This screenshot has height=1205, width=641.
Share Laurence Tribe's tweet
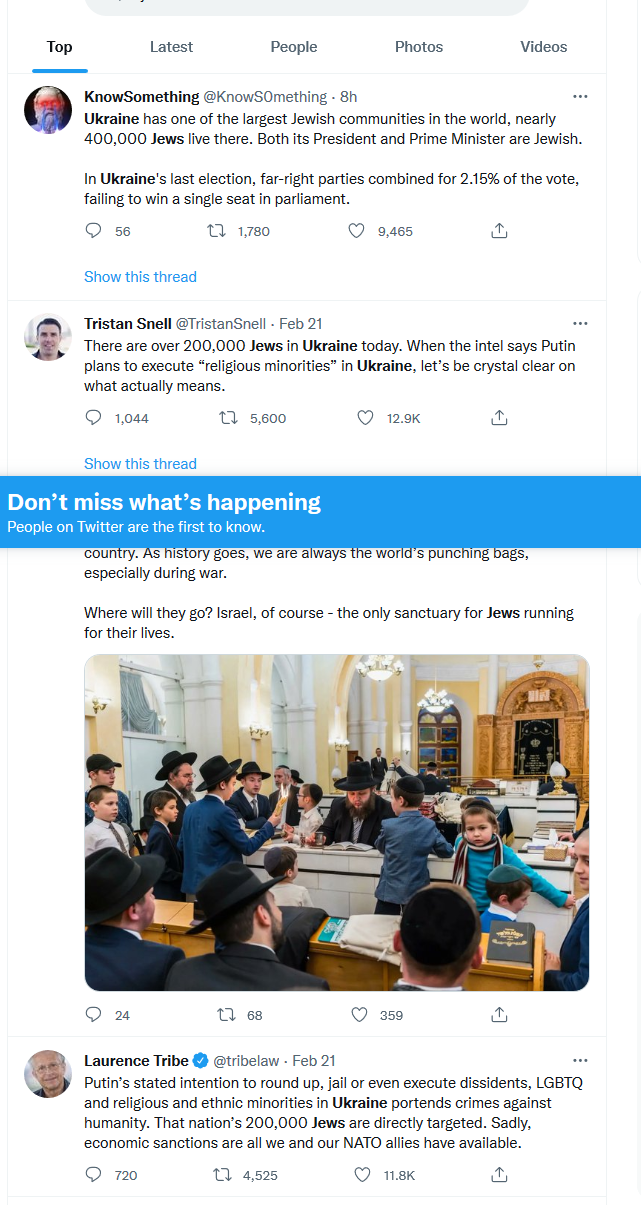(499, 1175)
